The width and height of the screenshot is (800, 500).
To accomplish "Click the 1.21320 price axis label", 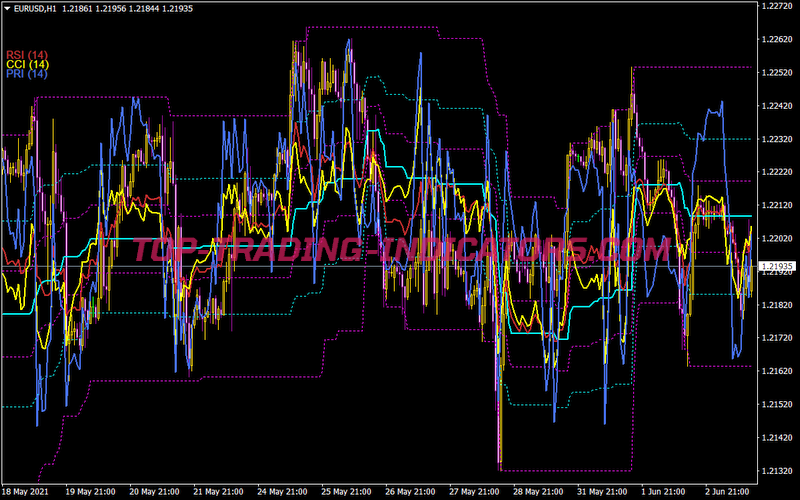I will click(778, 470).
